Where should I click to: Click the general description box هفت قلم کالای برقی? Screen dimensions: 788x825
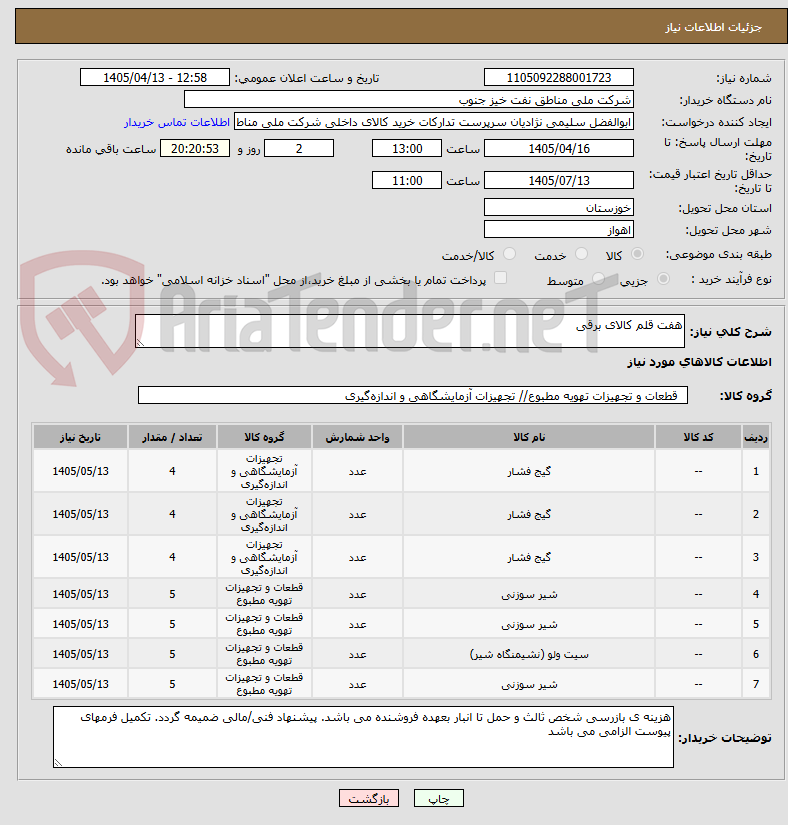point(410,331)
